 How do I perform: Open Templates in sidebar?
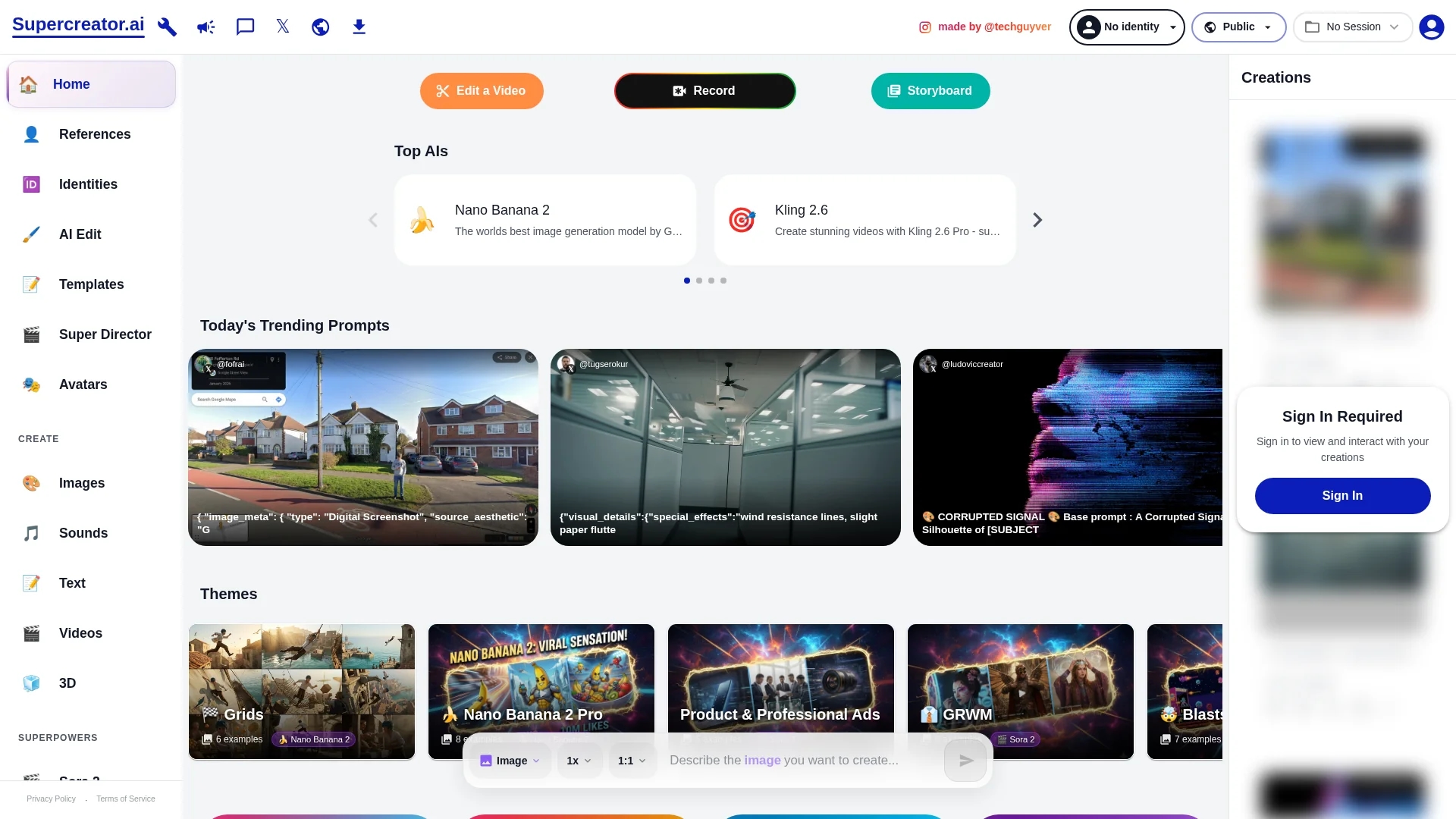(x=91, y=284)
